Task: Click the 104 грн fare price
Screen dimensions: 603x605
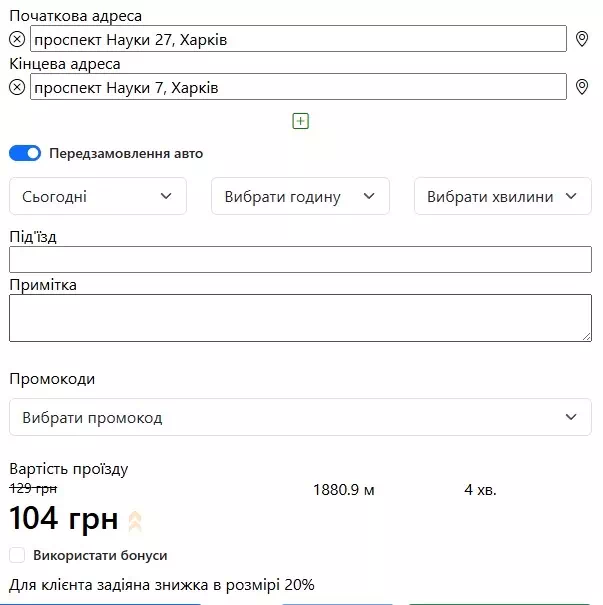Action: coord(64,520)
